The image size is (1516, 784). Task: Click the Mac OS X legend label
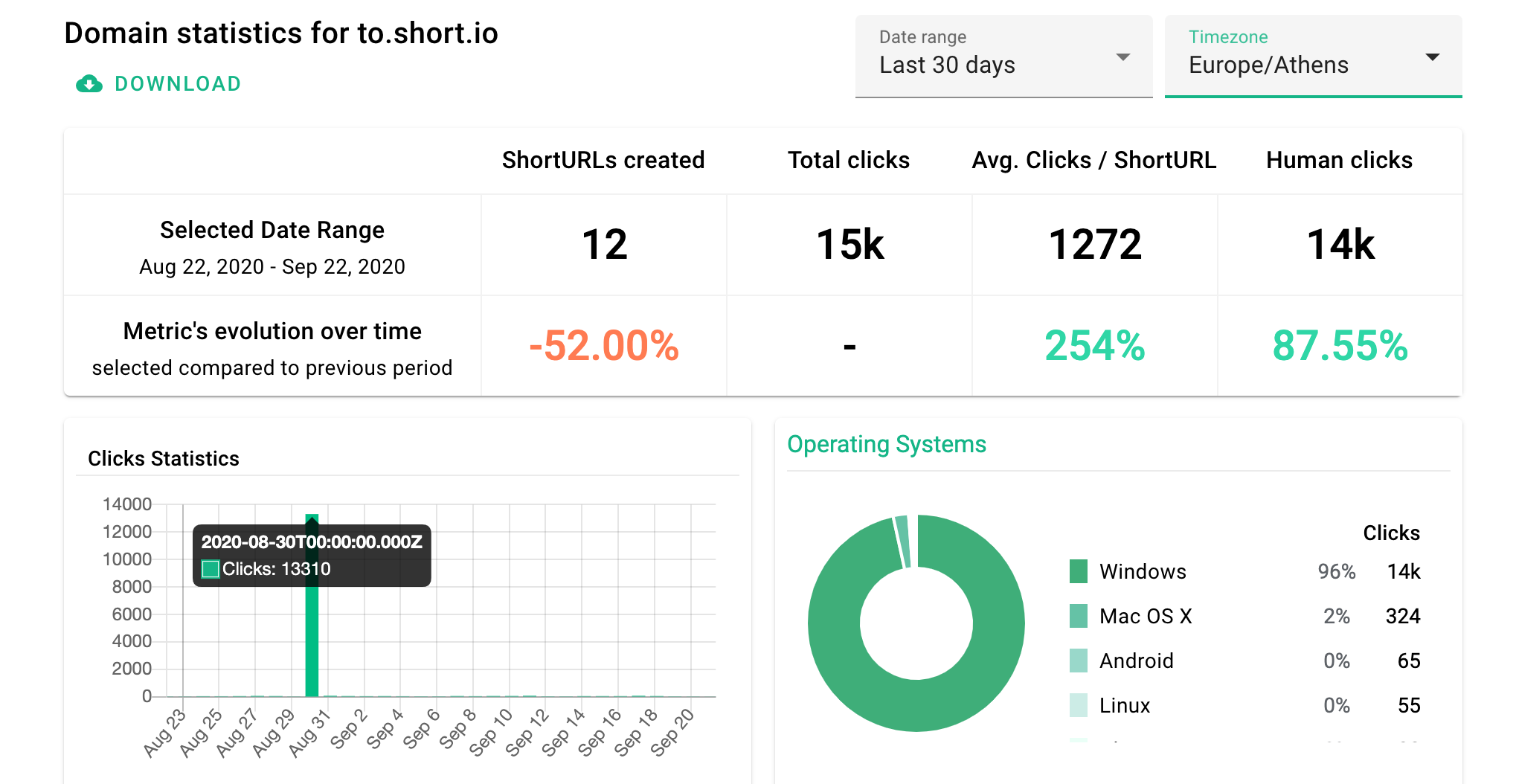[1146, 616]
